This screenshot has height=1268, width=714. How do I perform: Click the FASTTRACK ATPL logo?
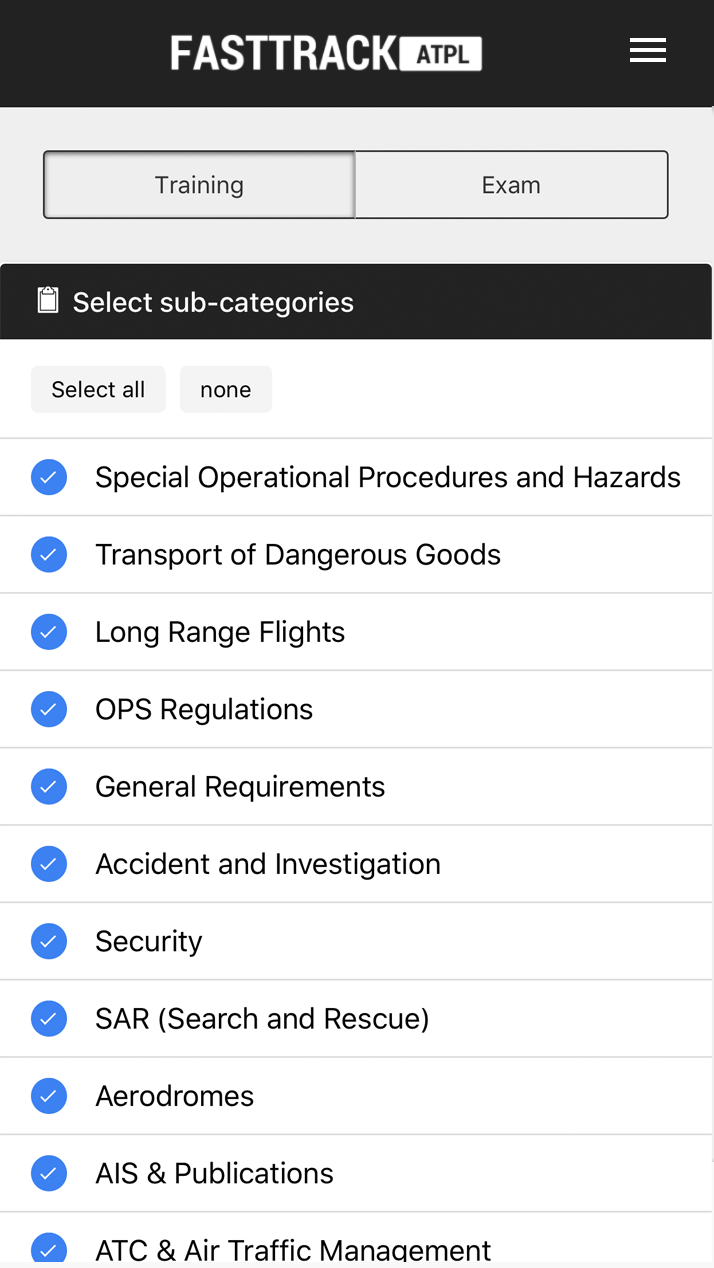coord(326,53)
